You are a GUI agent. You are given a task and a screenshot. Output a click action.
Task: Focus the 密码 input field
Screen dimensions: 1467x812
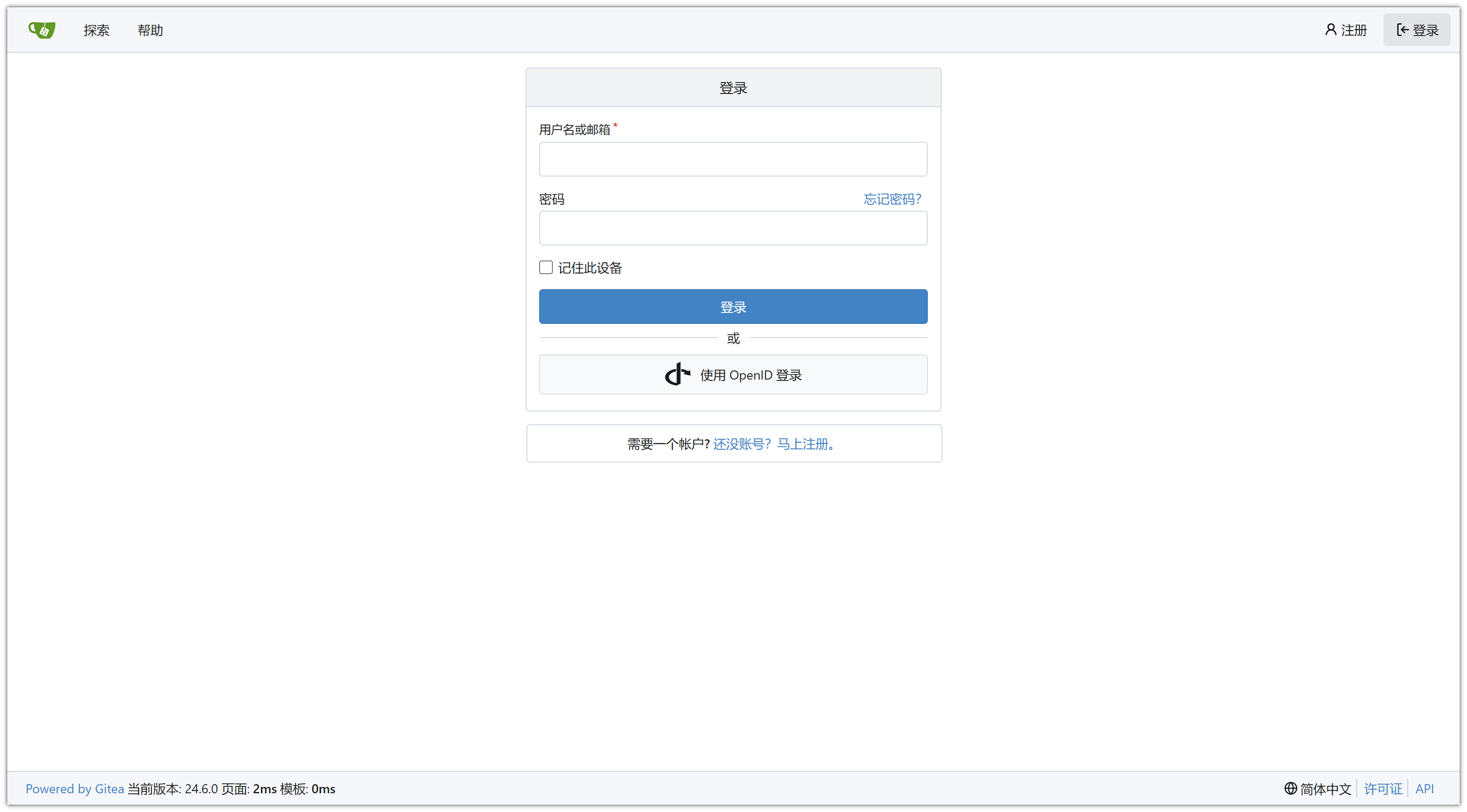tap(733, 229)
